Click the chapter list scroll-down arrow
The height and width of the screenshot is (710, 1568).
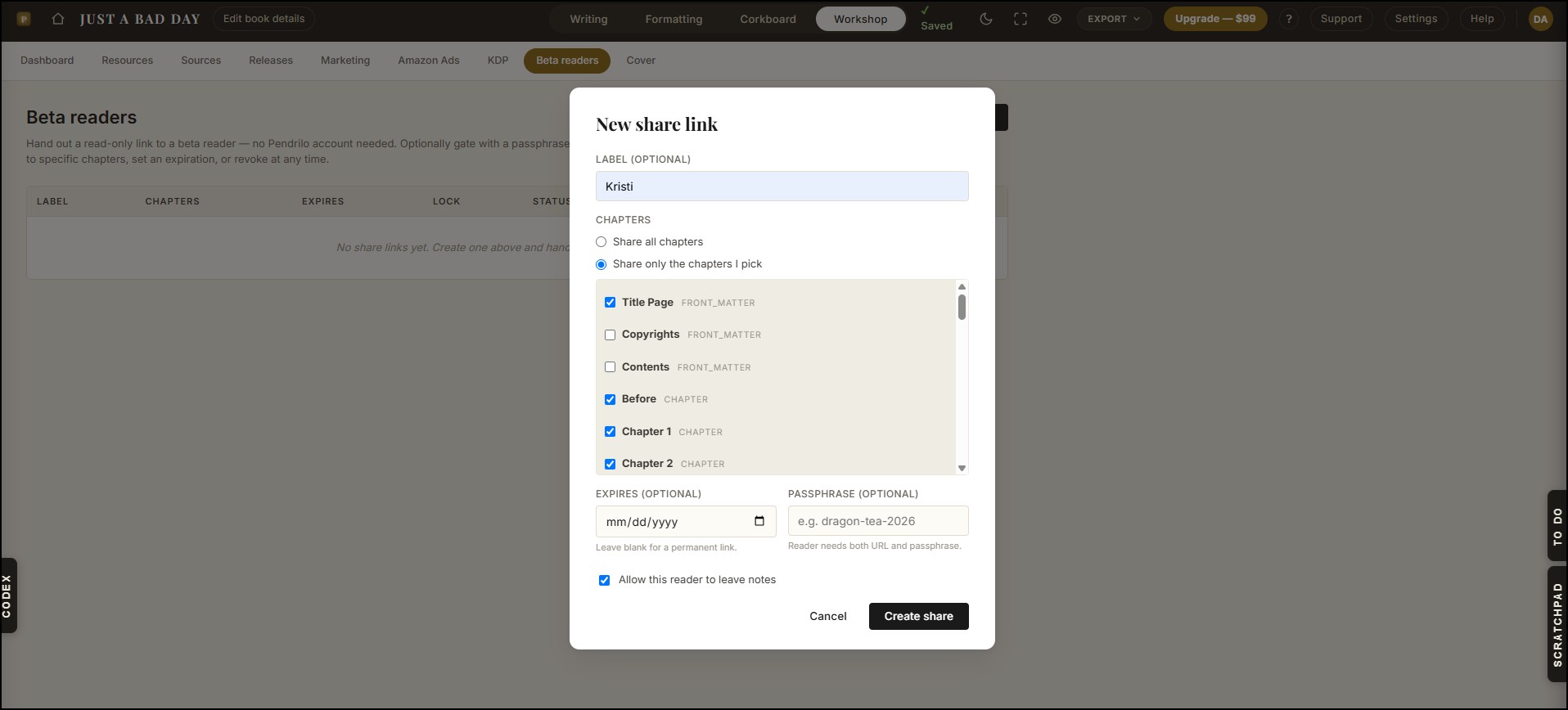pyautogui.click(x=962, y=469)
